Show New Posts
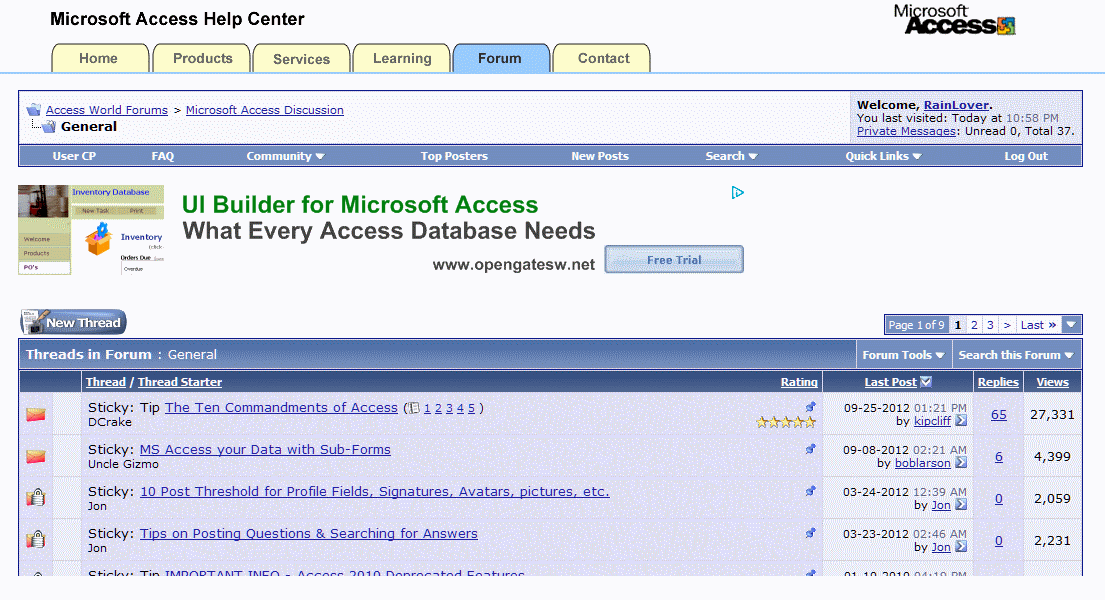The width and height of the screenshot is (1105, 600). (600, 157)
